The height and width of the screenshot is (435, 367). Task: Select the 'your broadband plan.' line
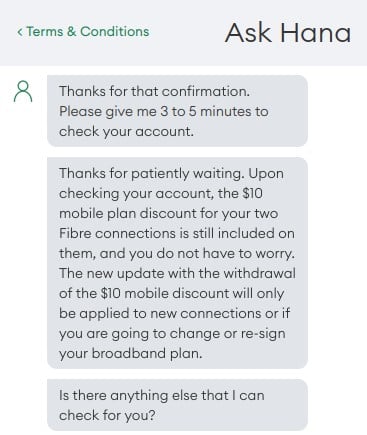[x=131, y=353]
